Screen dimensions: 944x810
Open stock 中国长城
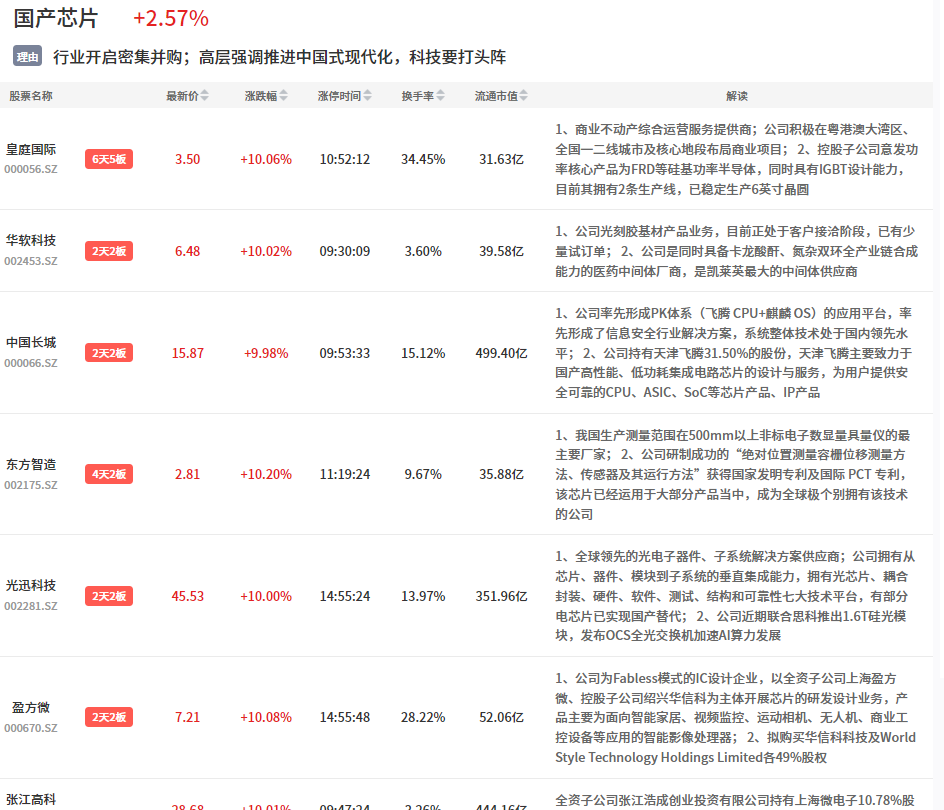click(31, 343)
